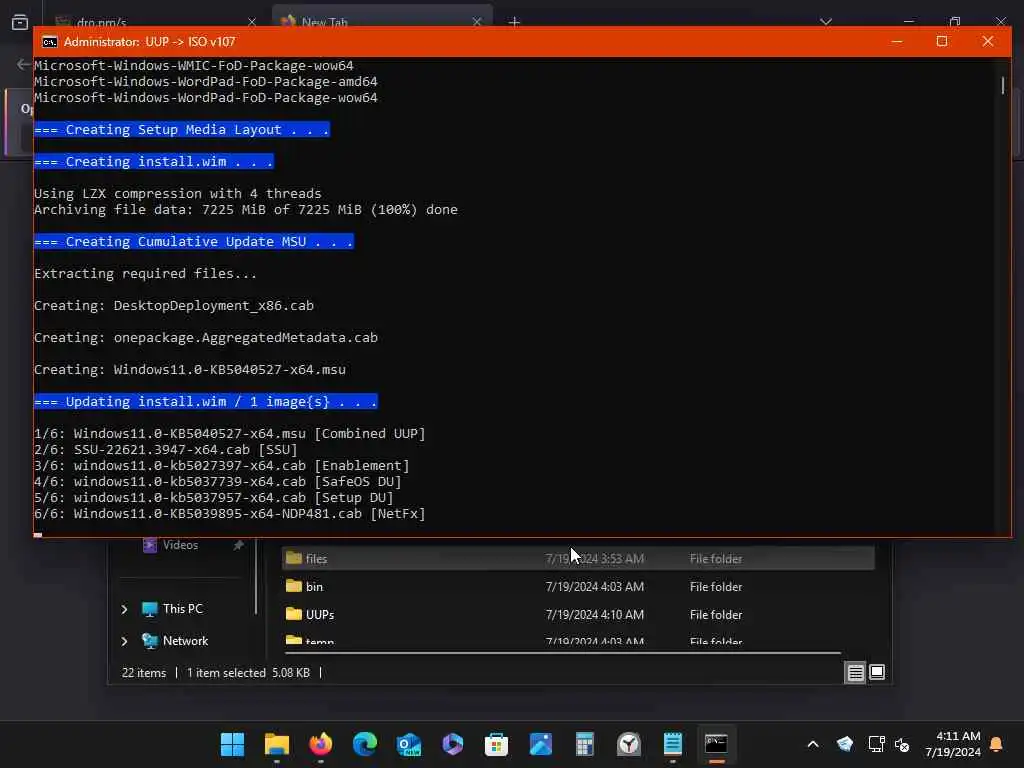Switch to the Command Prompt taskbar icon
Screen dimensions: 1024x768
[x=716, y=744]
